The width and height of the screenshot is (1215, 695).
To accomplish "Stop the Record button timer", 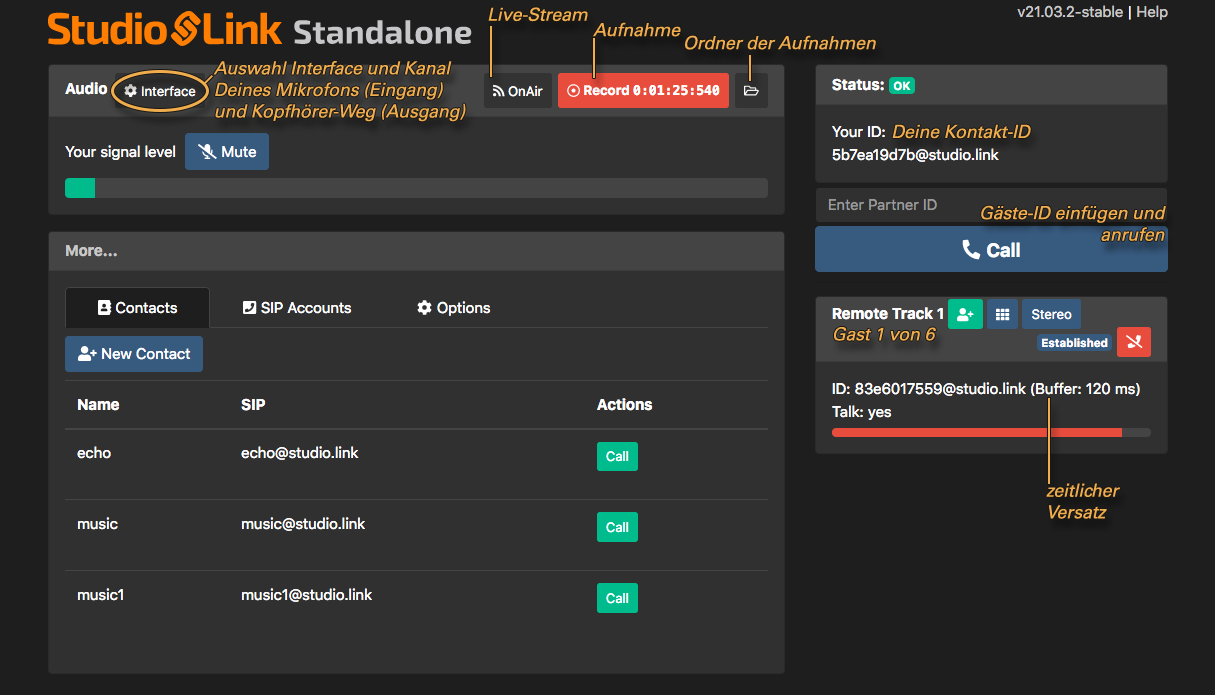I will point(643,91).
